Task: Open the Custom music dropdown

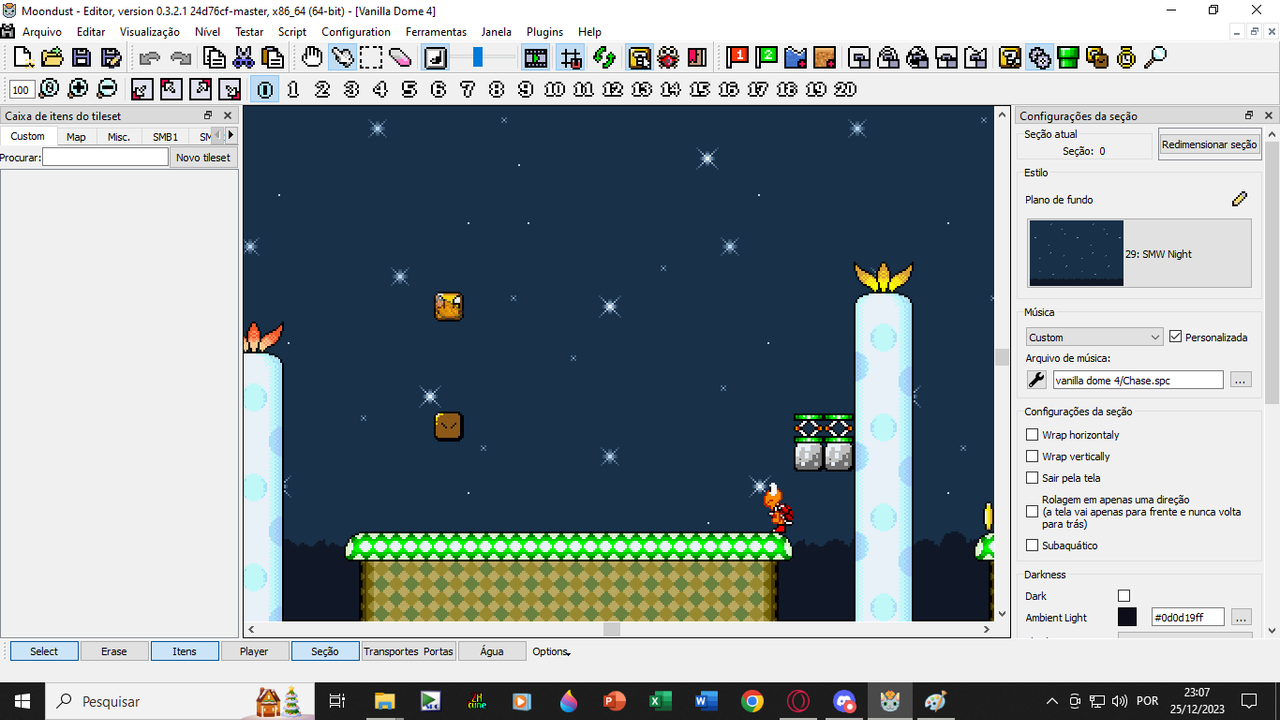Action: coord(1094,337)
